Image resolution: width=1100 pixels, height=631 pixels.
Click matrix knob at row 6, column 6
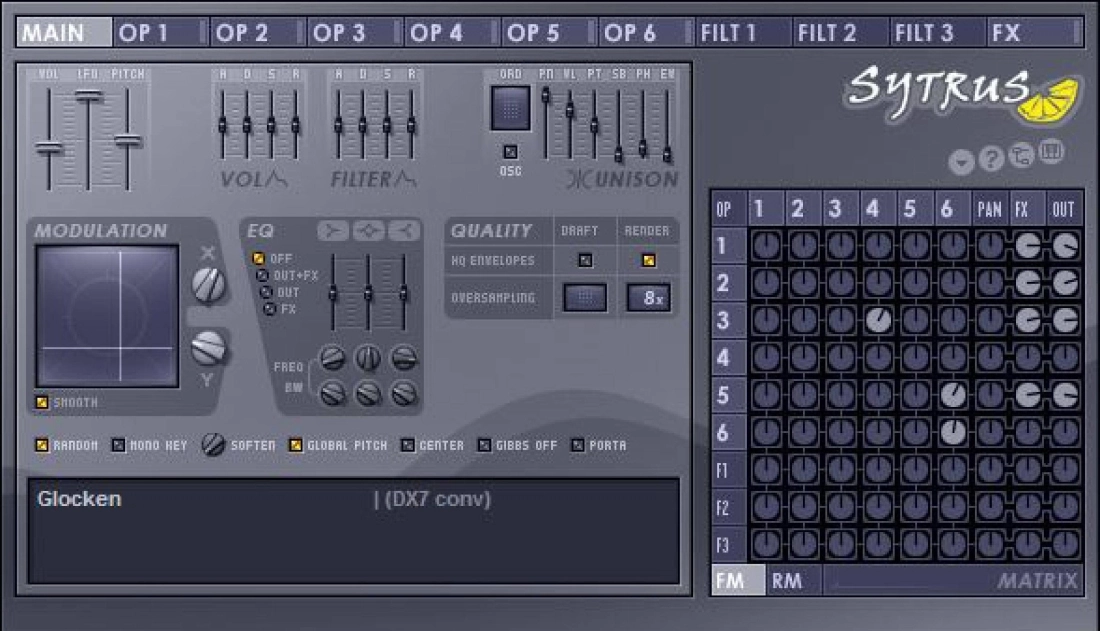[953, 432]
